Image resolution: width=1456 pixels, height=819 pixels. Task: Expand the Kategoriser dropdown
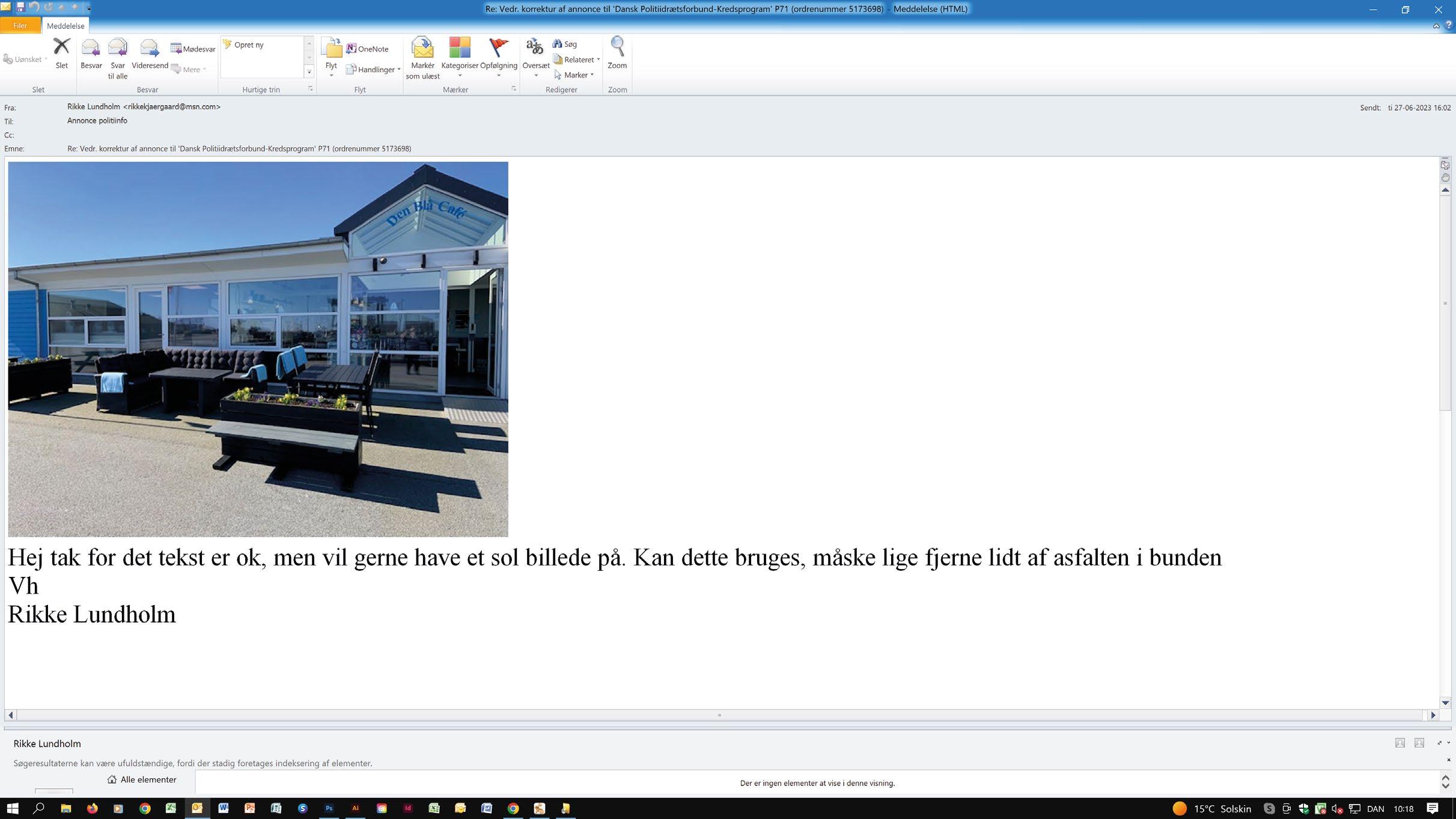click(x=460, y=76)
